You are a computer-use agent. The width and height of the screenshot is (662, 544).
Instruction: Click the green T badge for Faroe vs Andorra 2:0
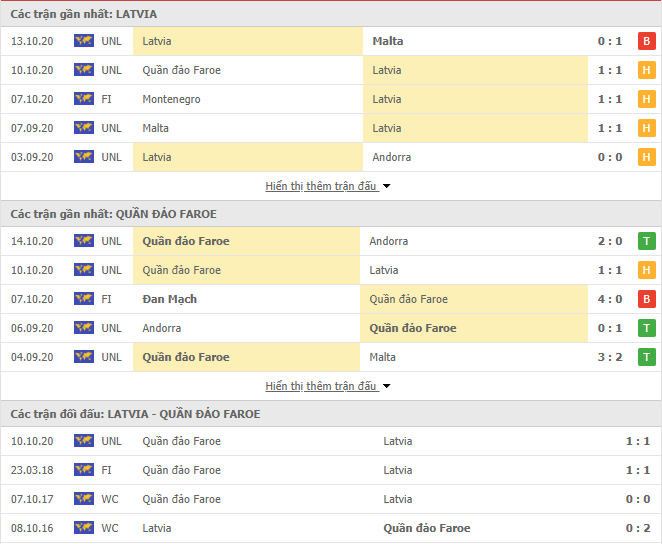[x=646, y=241]
